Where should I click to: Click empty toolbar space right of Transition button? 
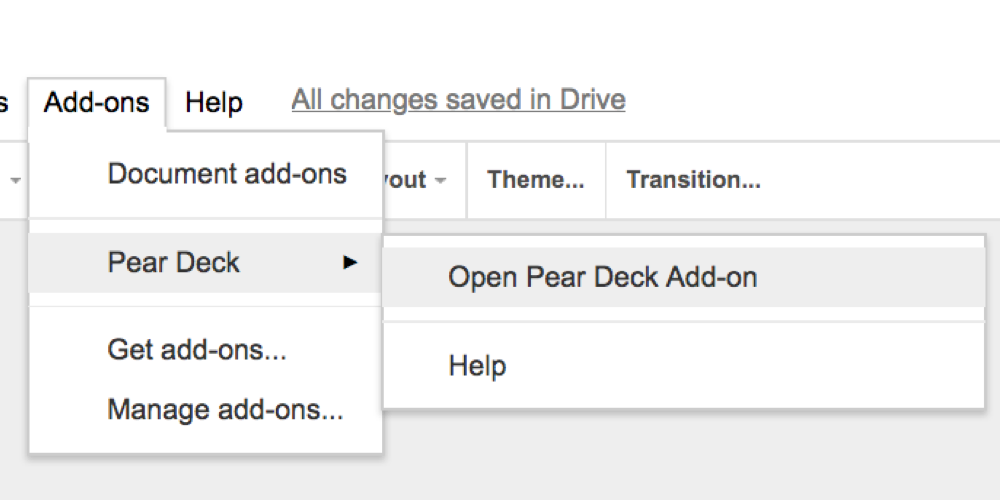(880, 181)
